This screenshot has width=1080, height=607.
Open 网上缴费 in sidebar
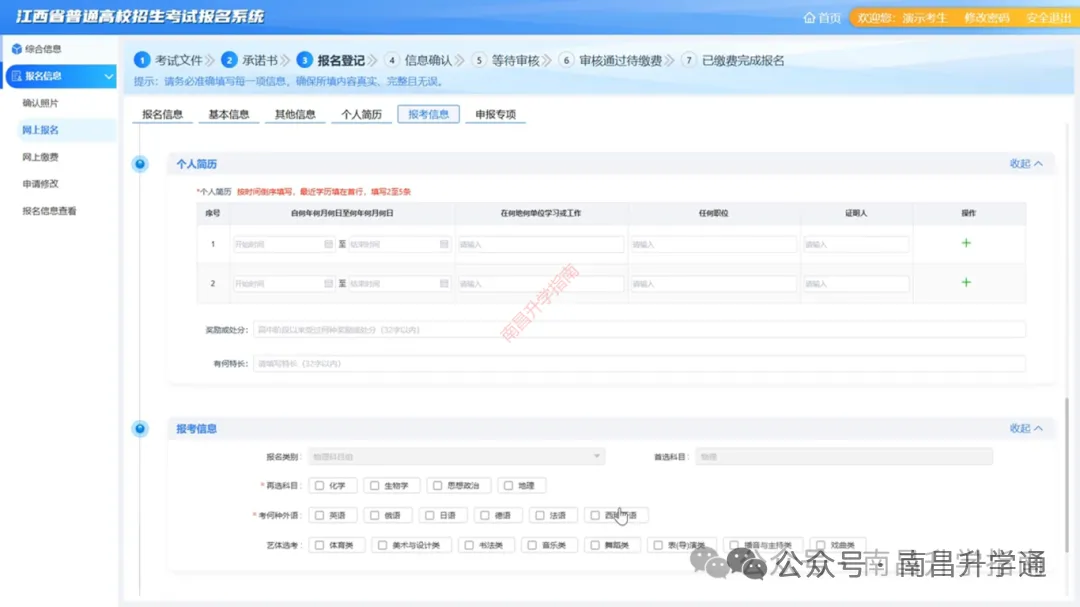click(41, 157)
